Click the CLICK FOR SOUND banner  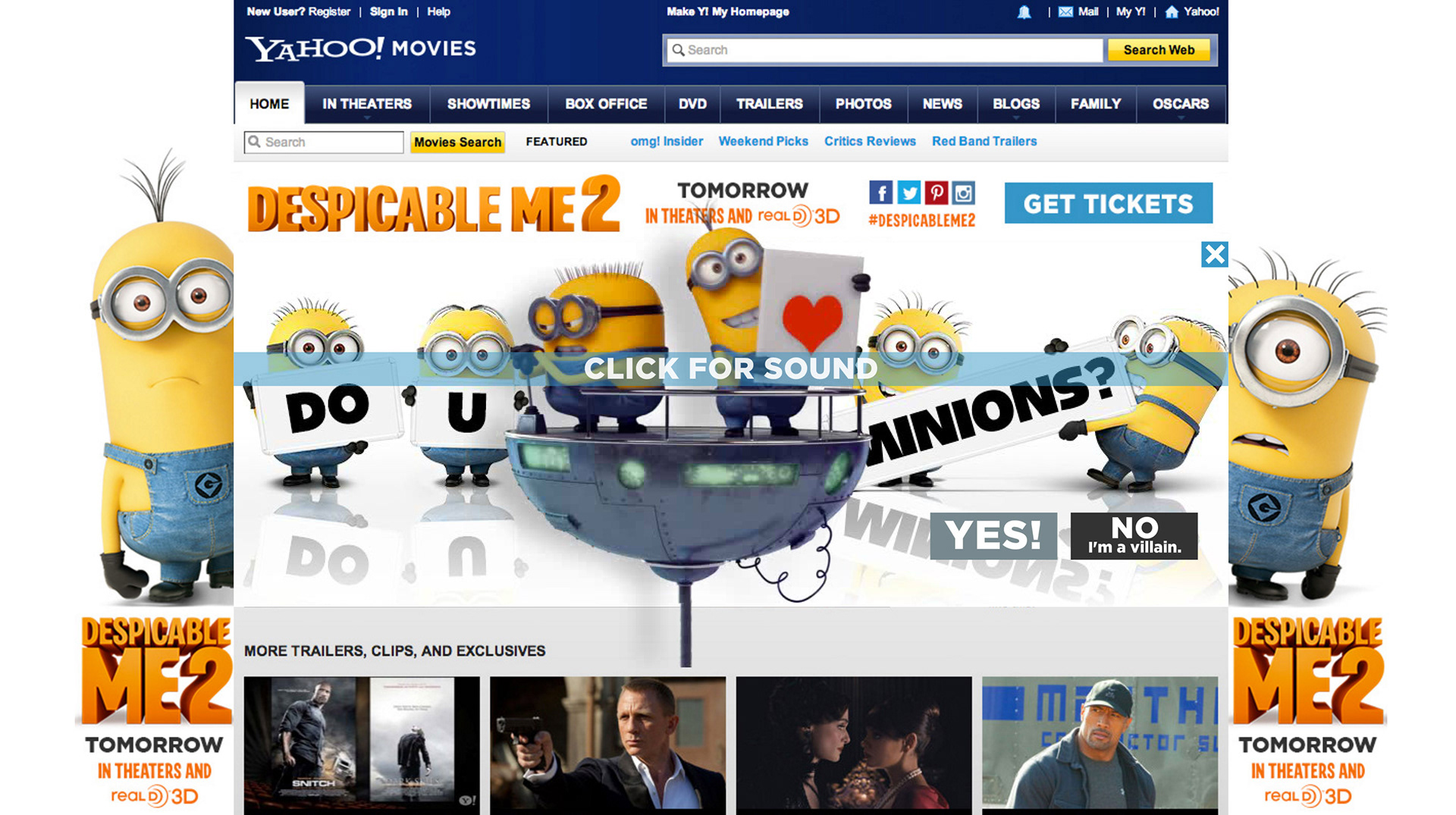click(730, 368)
